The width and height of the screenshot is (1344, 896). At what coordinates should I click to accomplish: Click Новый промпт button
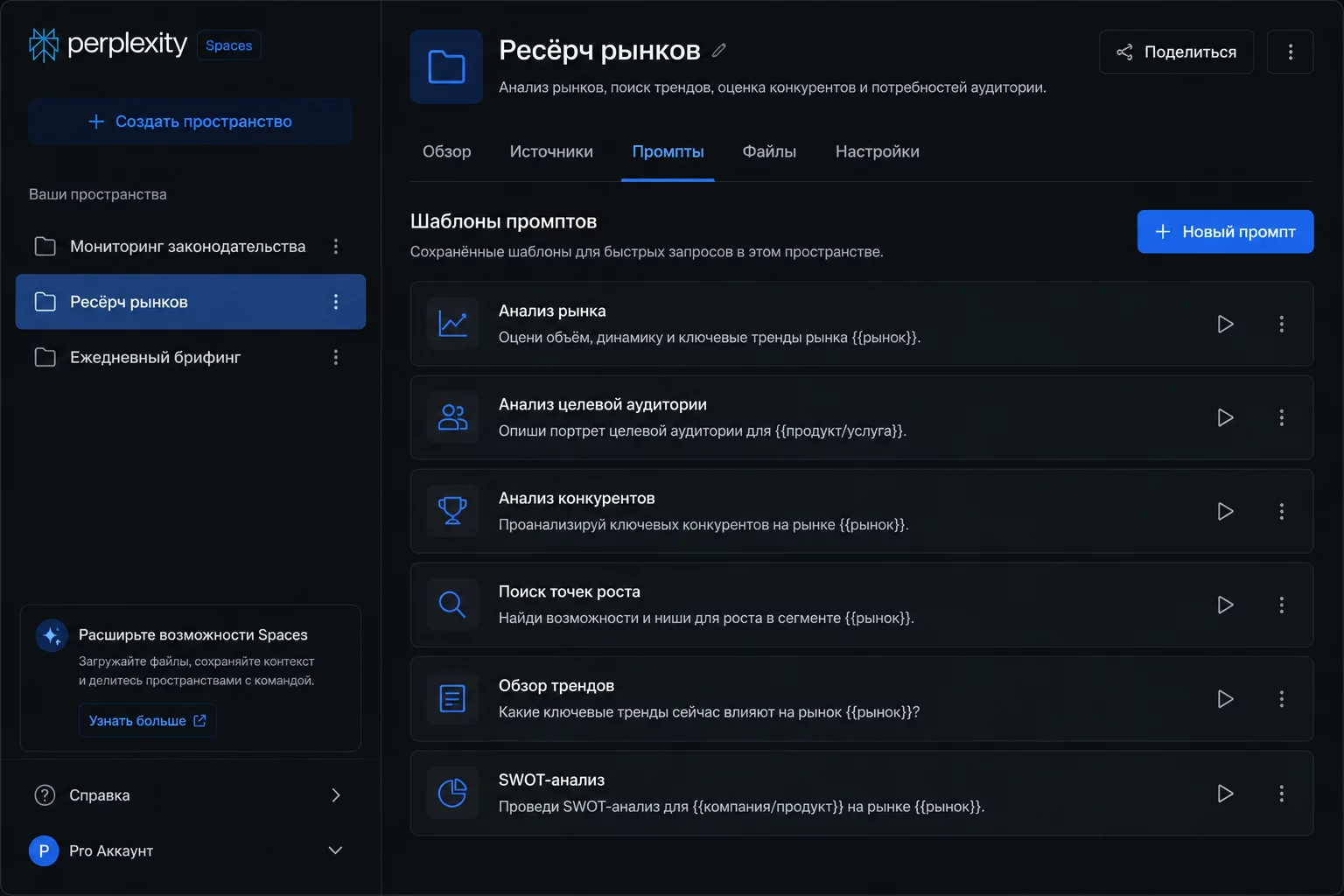[x=1225, y=232]
